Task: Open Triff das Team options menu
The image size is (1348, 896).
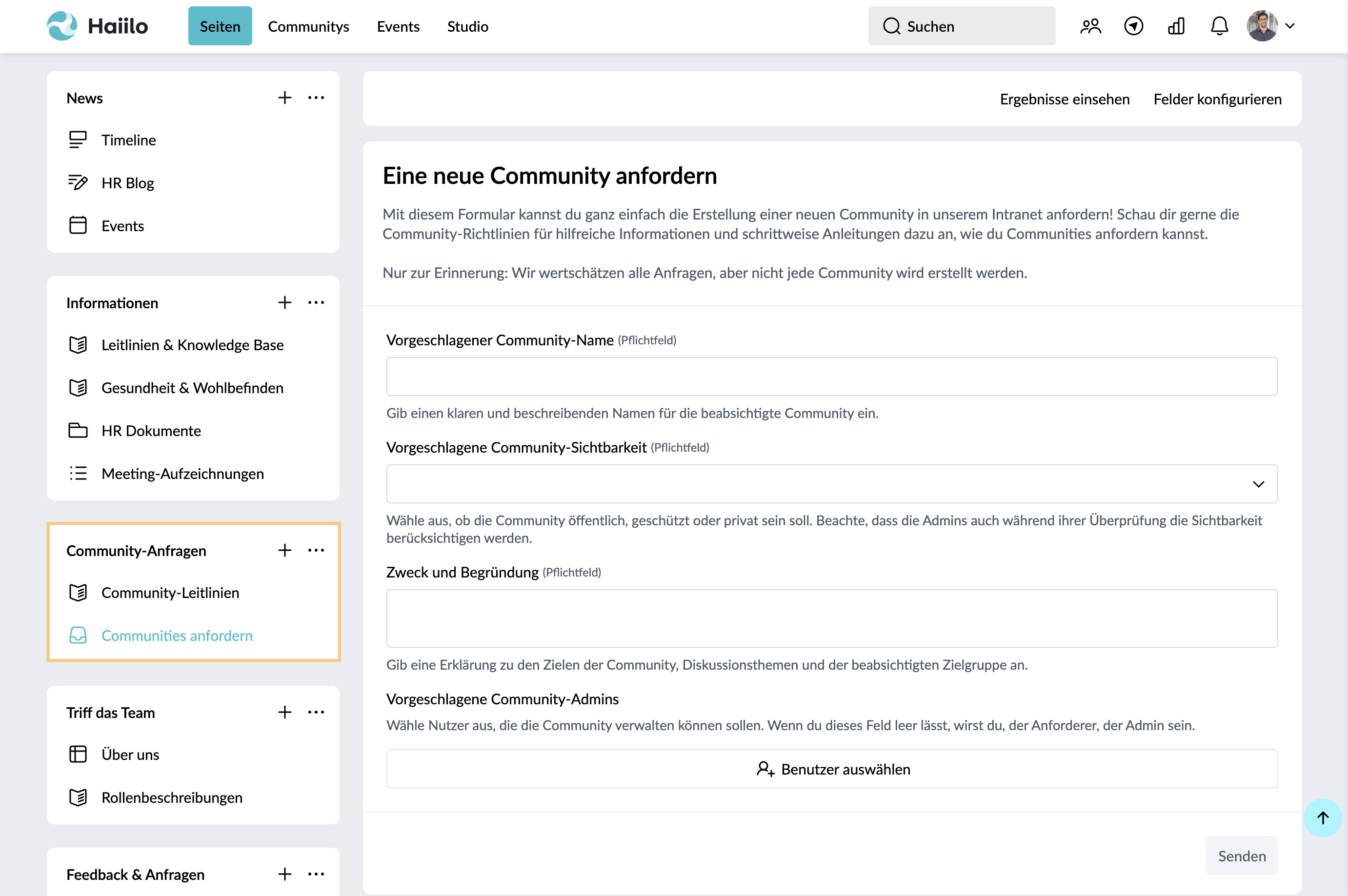Action: [x=316, y=712]
